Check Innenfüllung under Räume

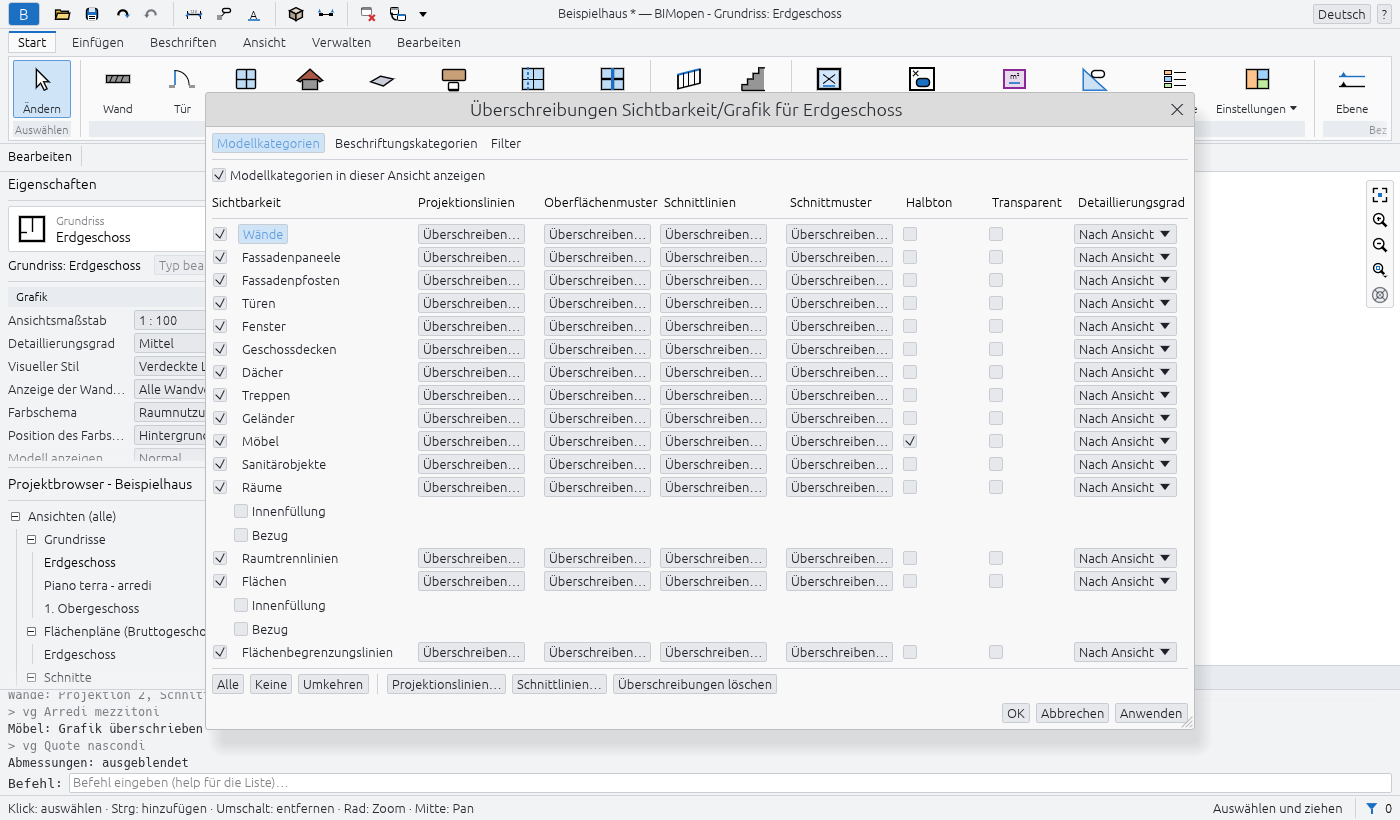[241, 511]
